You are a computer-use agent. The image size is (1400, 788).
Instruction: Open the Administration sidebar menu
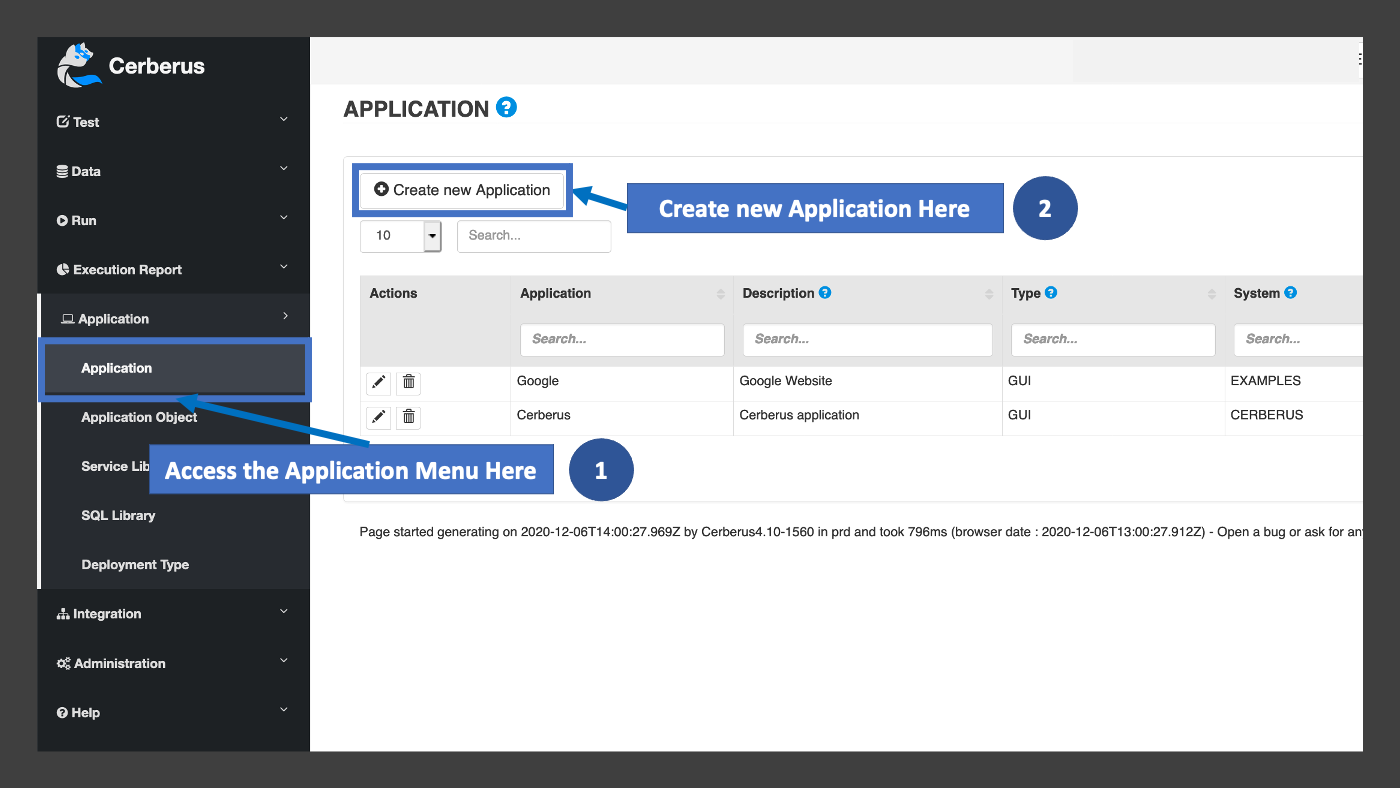tap(174, 663)
